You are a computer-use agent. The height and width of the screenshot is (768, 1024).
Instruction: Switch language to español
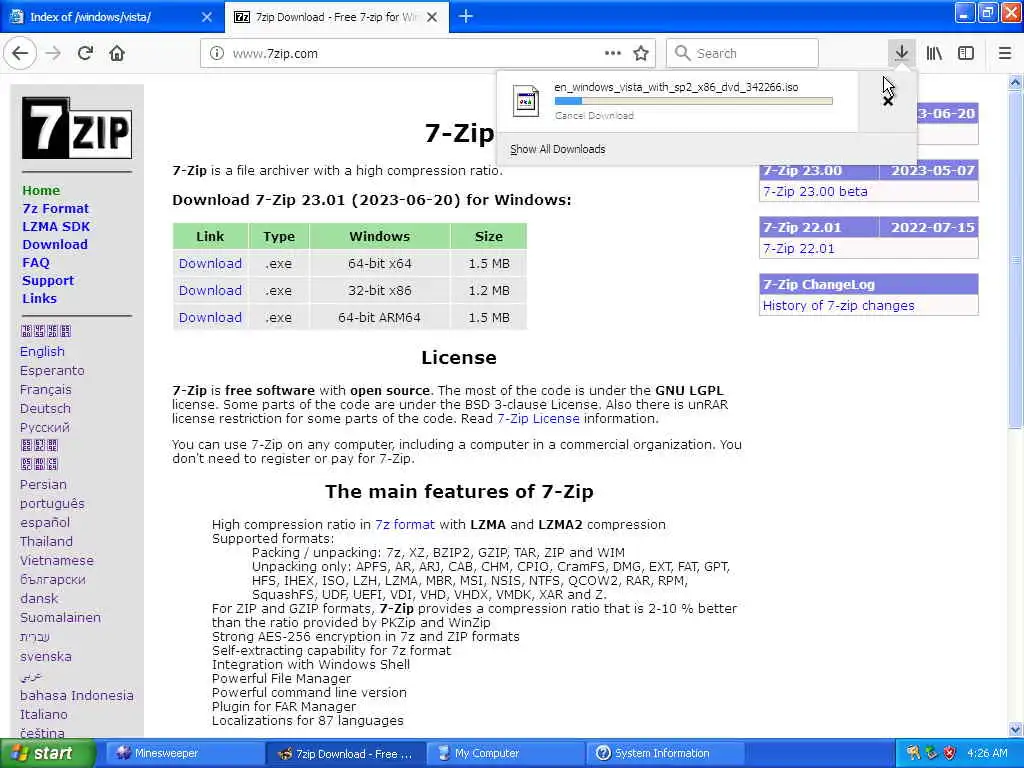point(45,522)
